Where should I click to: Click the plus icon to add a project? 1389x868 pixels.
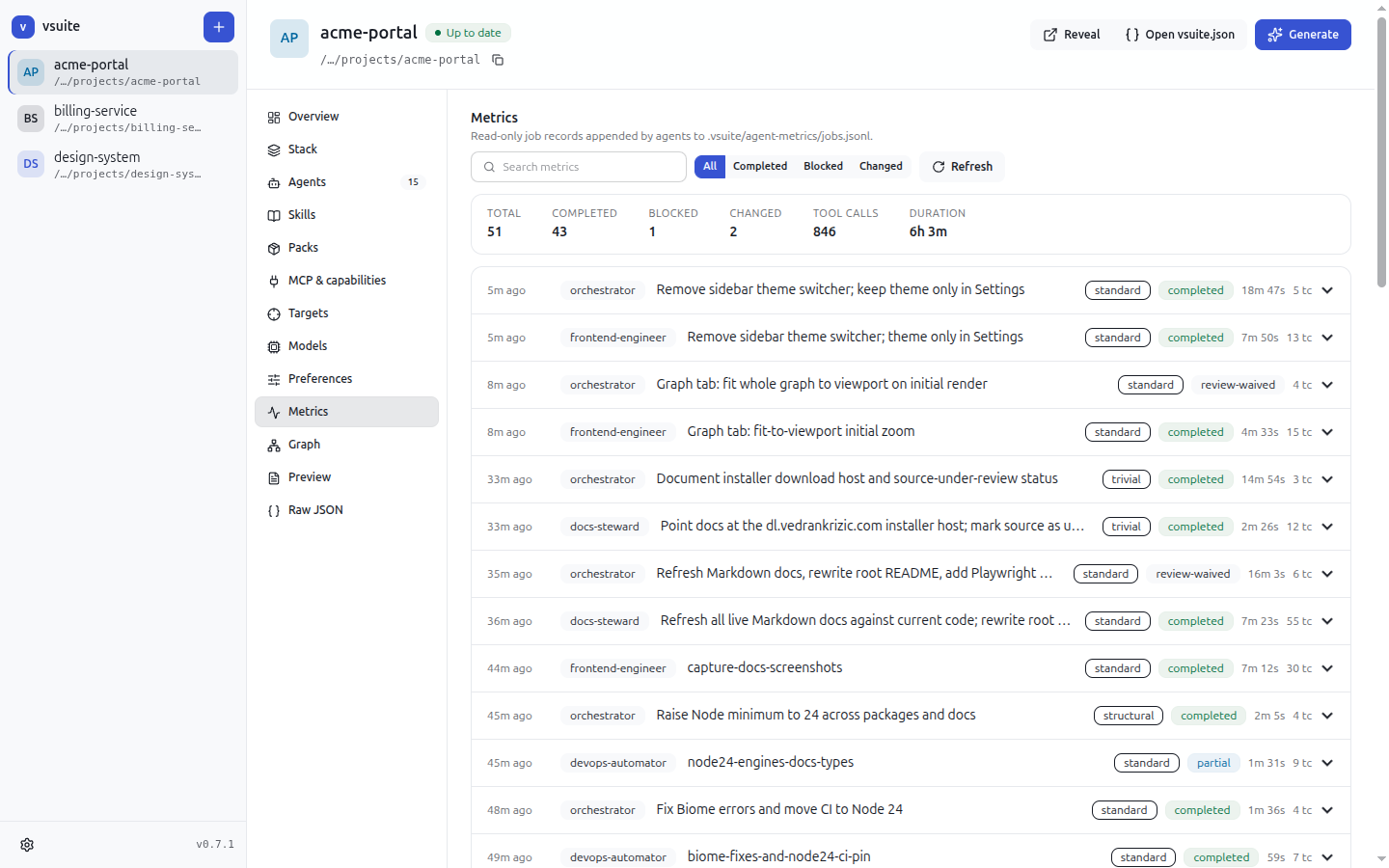(x=219, y=27)
